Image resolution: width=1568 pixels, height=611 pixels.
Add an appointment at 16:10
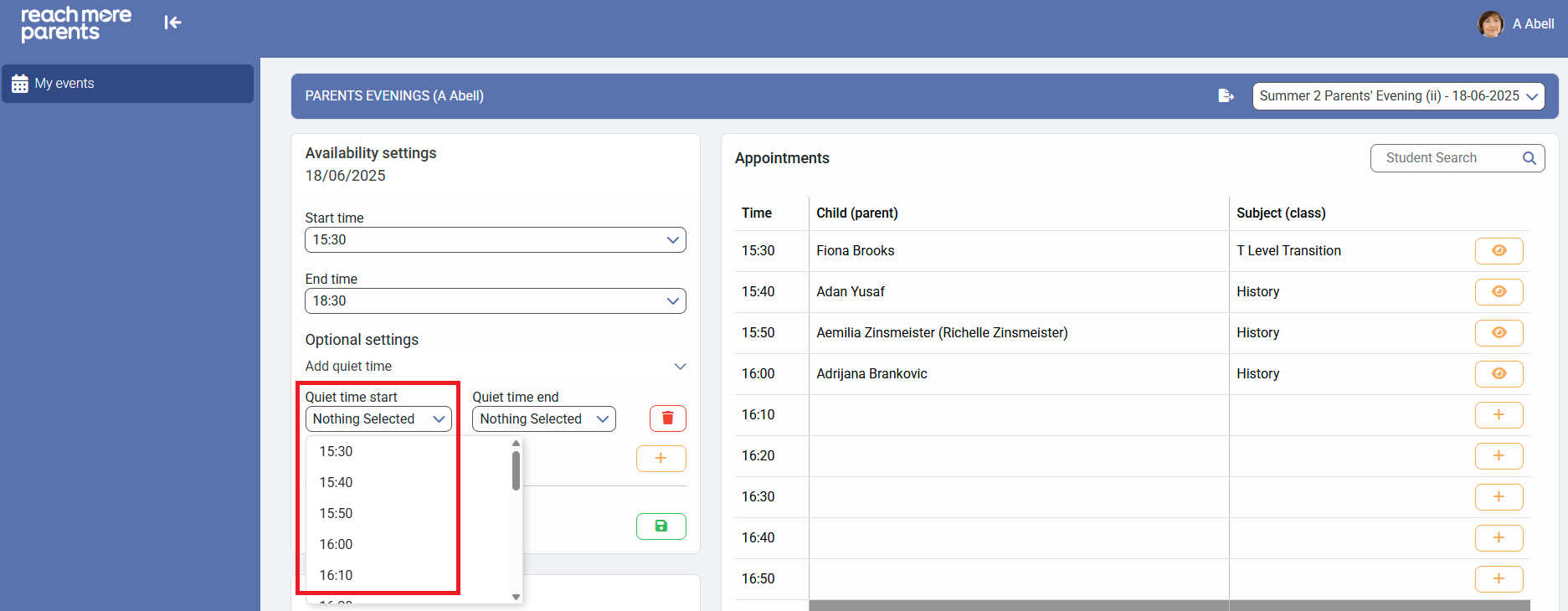tap(1498, 415)
